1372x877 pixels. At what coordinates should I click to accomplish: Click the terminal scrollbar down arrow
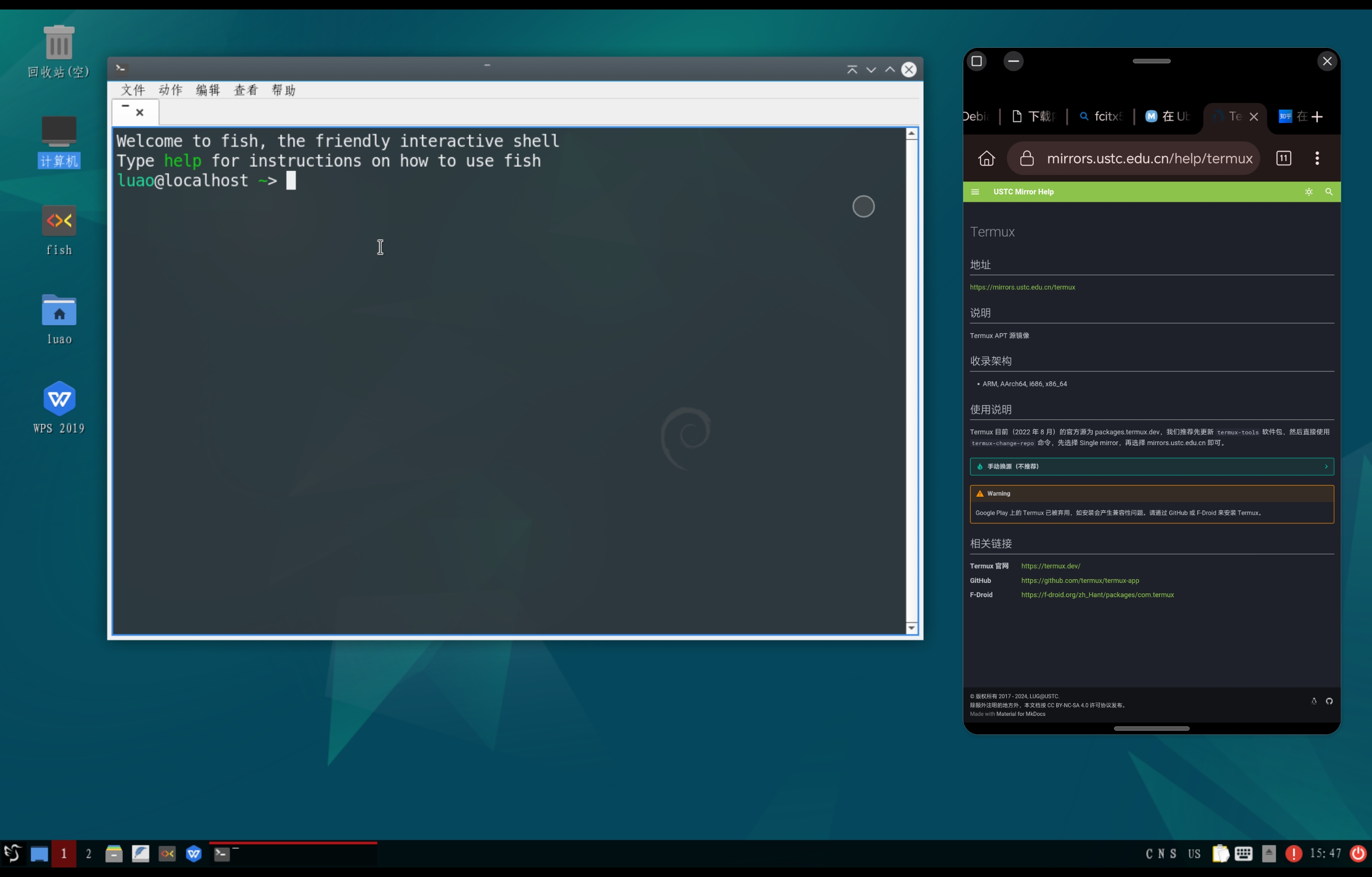tap(911, 628)
